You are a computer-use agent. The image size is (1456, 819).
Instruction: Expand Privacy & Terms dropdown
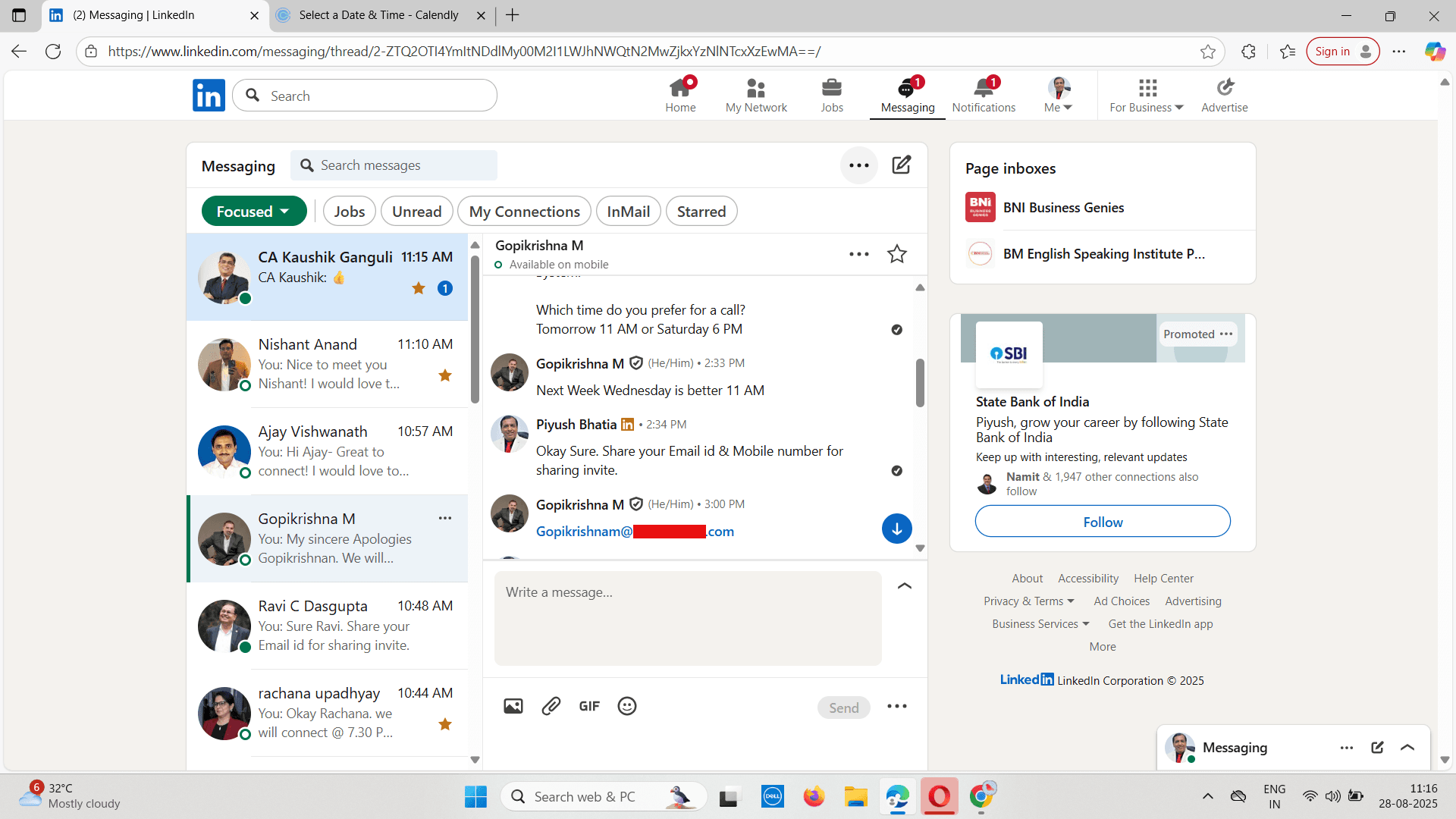click(x=1029, y=601)
